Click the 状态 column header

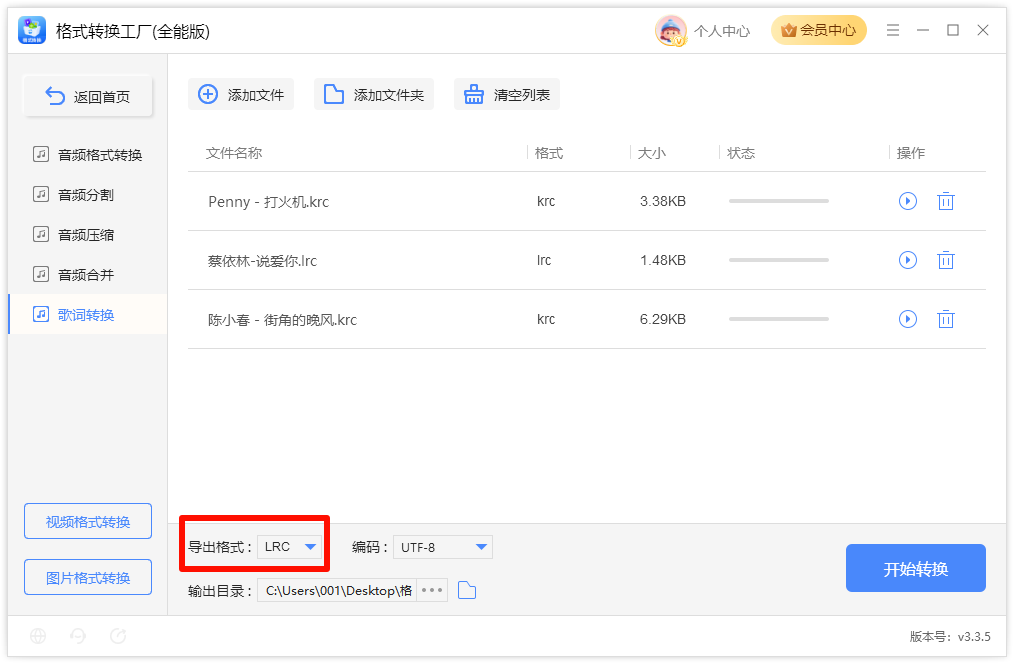point(741,153)
